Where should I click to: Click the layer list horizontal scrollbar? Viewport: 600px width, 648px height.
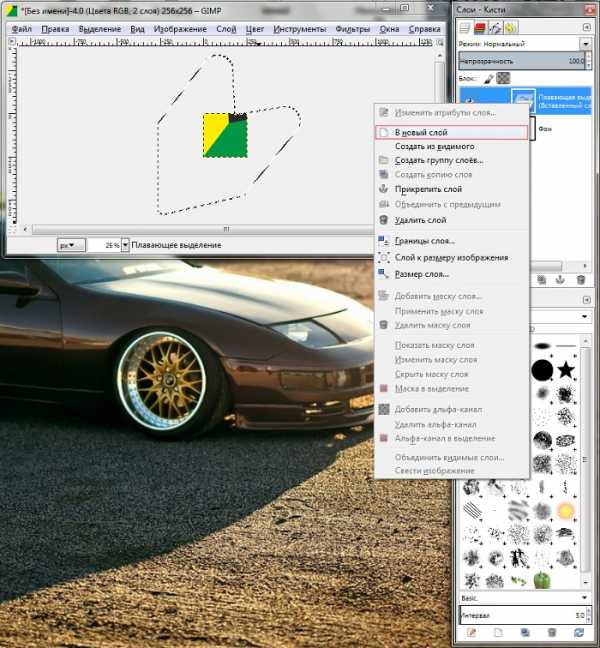tap(545, 265)
